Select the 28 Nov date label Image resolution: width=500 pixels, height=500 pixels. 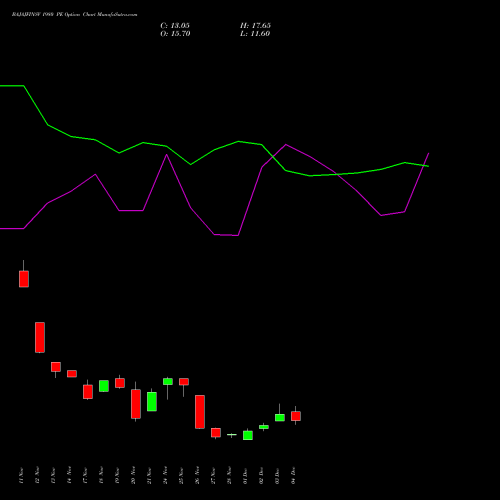(x=229, y=476)
